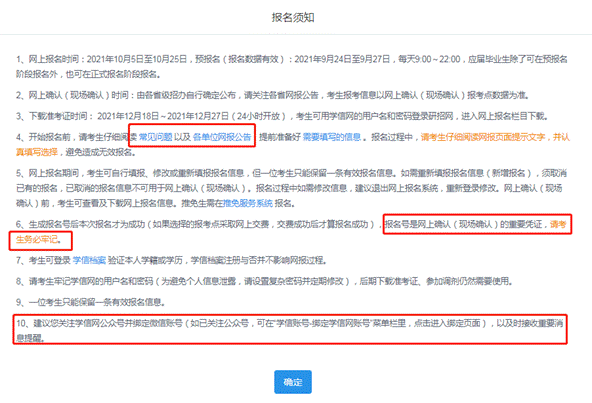
Task: Click the 学信档案 link
Action: [89, 260]
